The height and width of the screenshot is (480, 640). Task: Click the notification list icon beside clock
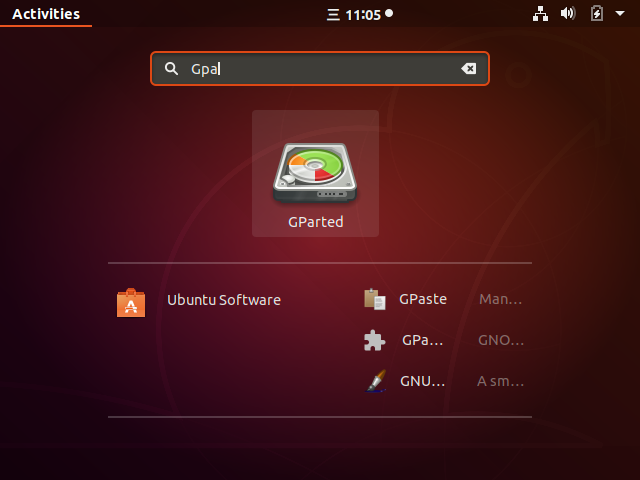pyautogui.click(x=333, y=15)
